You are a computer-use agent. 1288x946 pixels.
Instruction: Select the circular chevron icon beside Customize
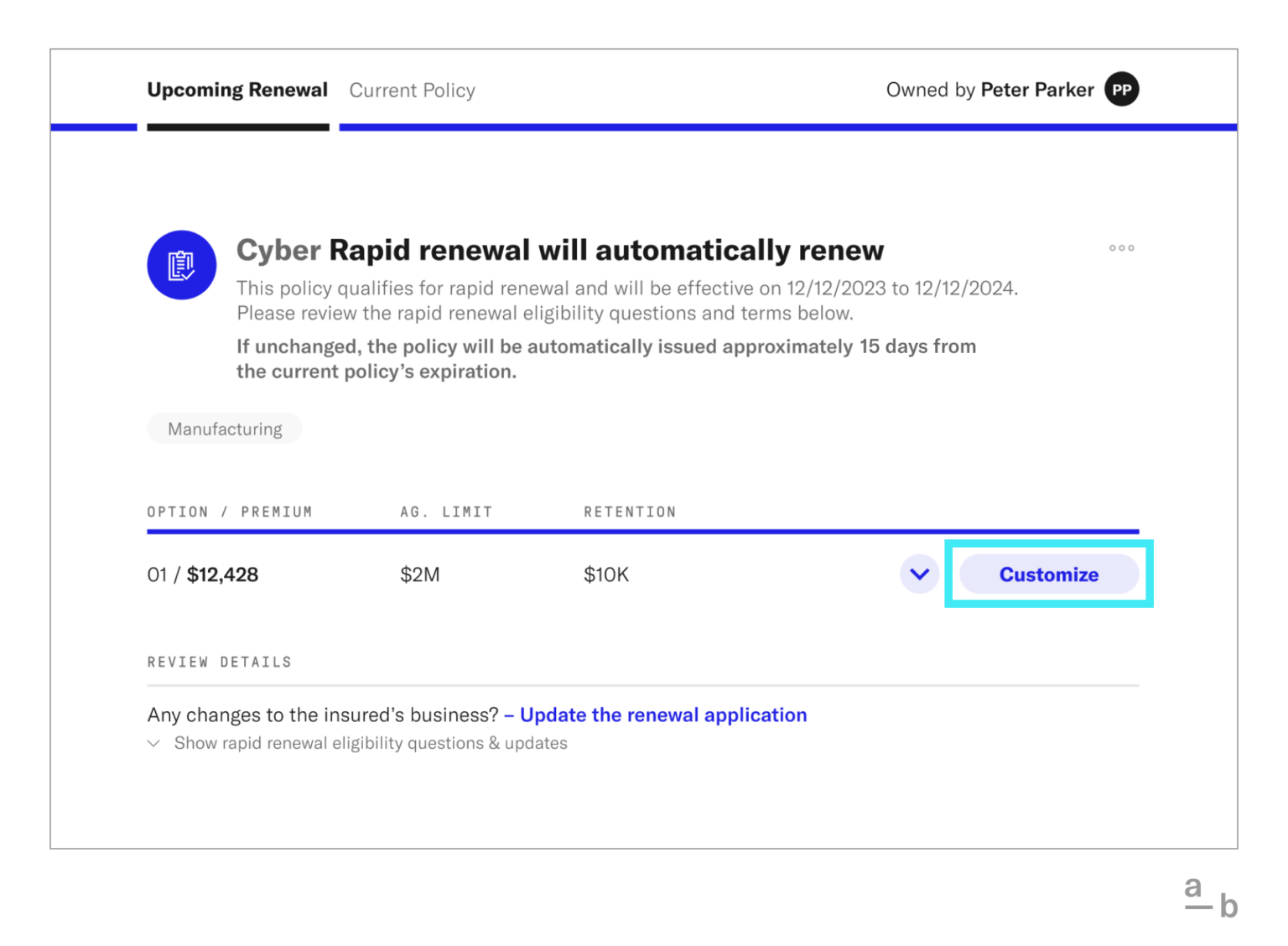point(919,574)
